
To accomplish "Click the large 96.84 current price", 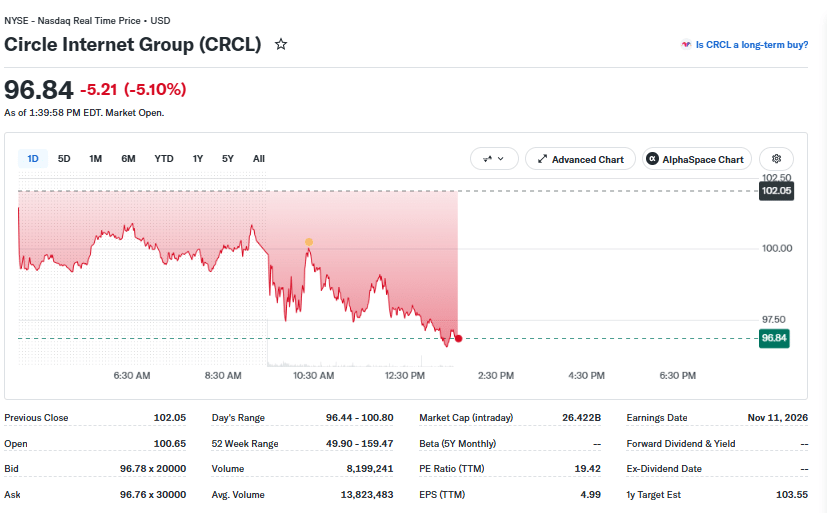I will pyautogui.click(x=39, y=90).
